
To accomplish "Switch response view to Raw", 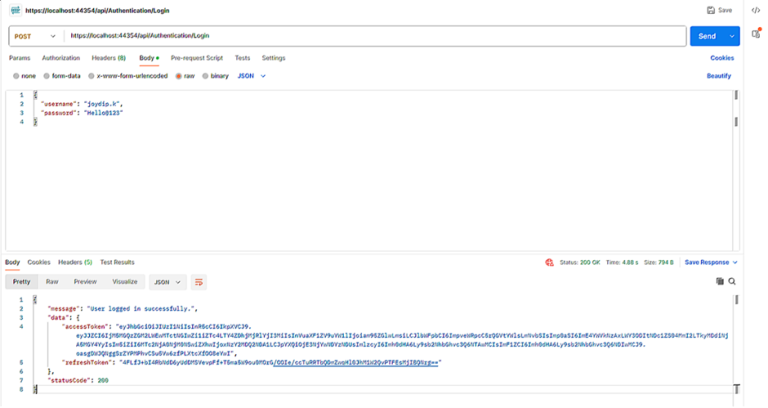I will pos(52,282).
